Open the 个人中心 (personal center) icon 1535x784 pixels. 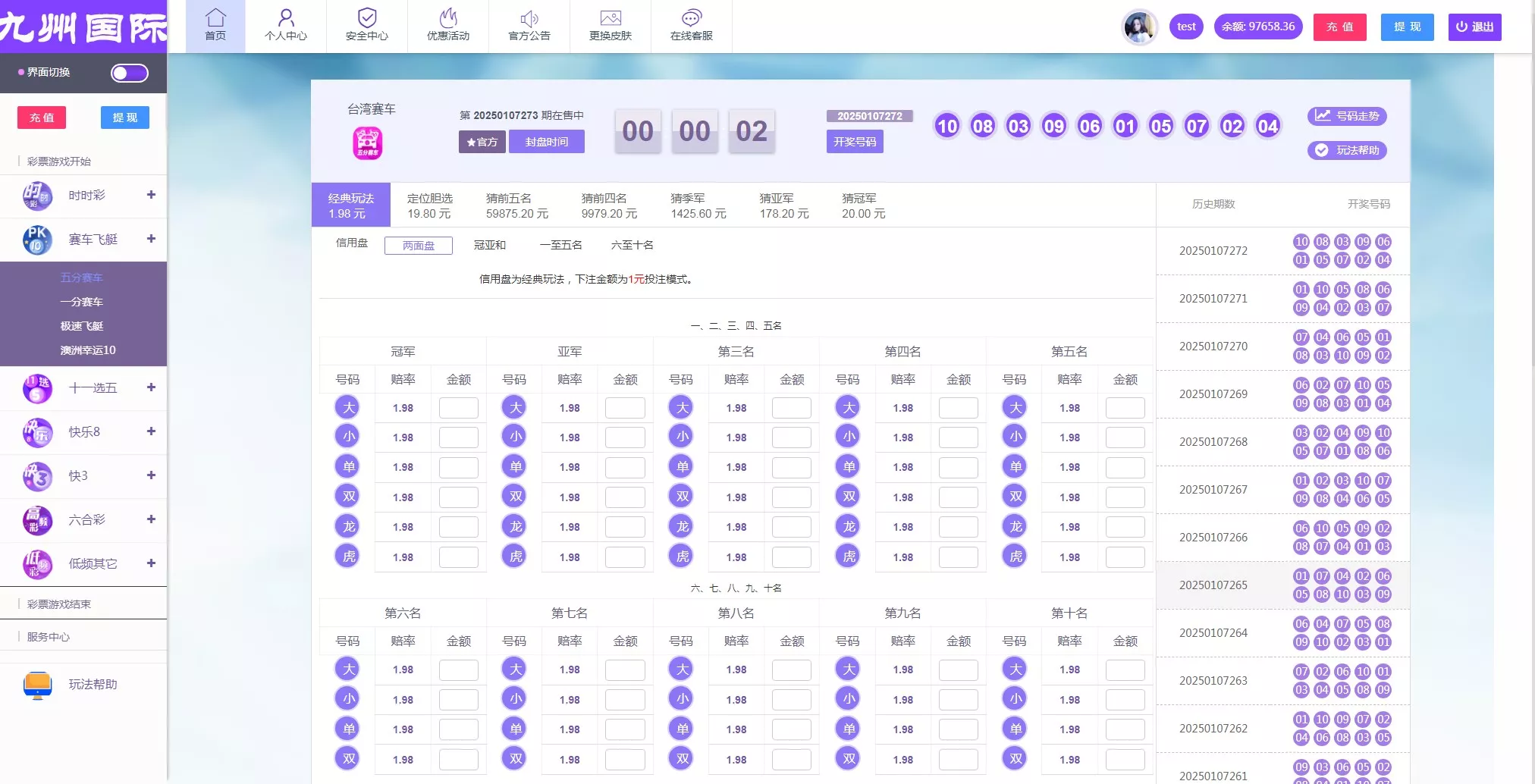(x=286, y=25)
